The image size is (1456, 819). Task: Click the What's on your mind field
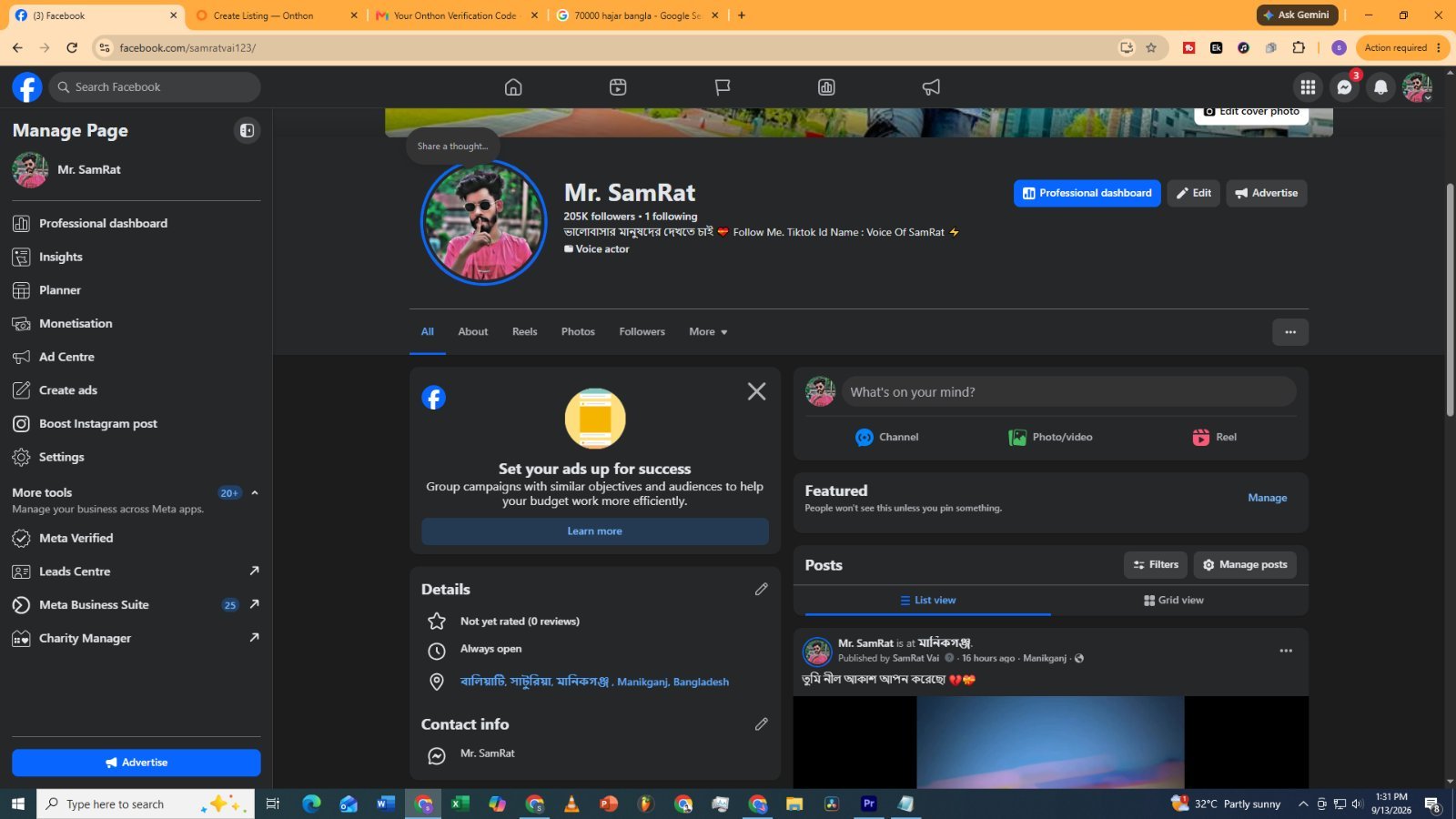pos(1069,392)
